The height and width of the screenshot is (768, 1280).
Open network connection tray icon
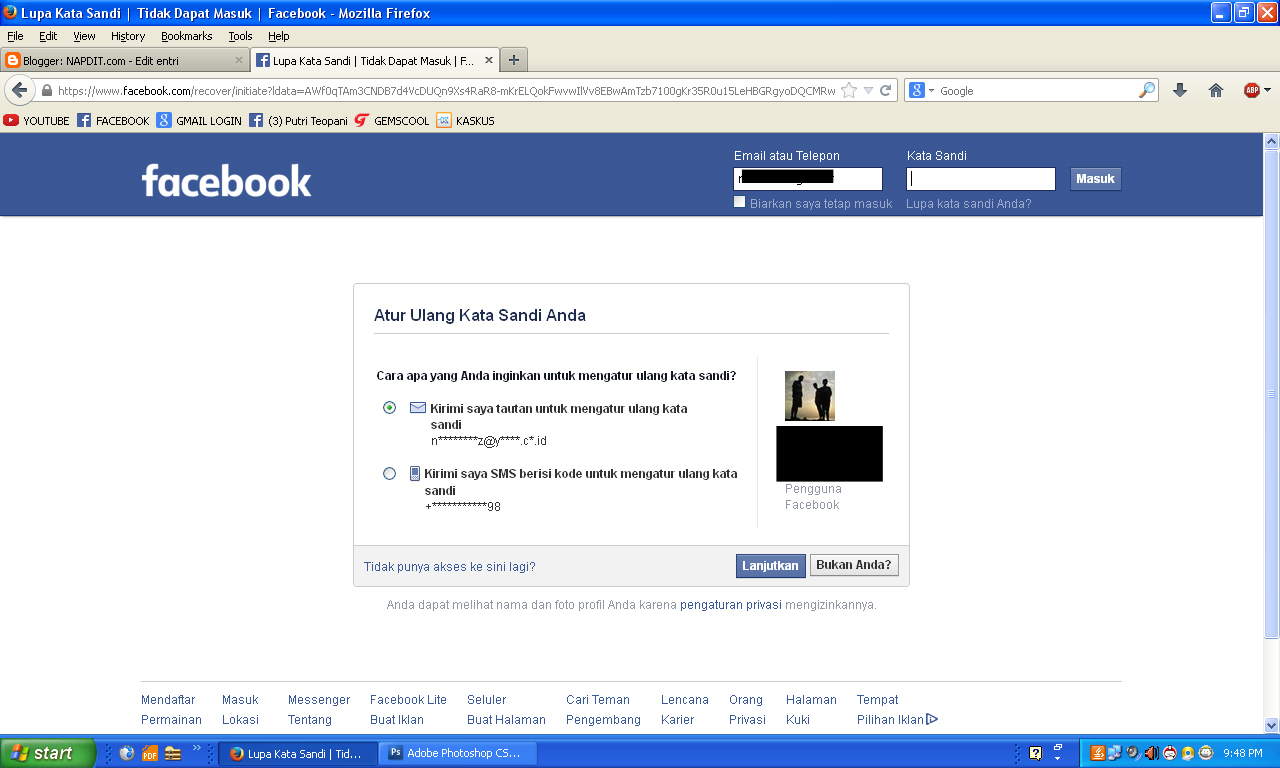click(x=1115, y=753)
